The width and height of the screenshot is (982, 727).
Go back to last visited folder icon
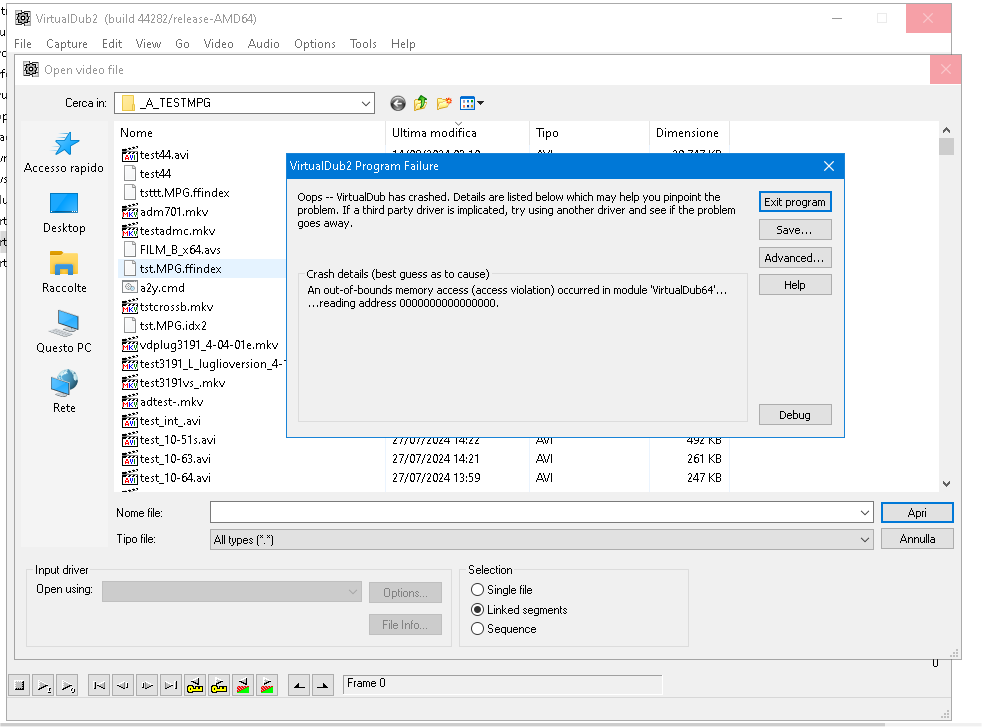click(397, 103)
